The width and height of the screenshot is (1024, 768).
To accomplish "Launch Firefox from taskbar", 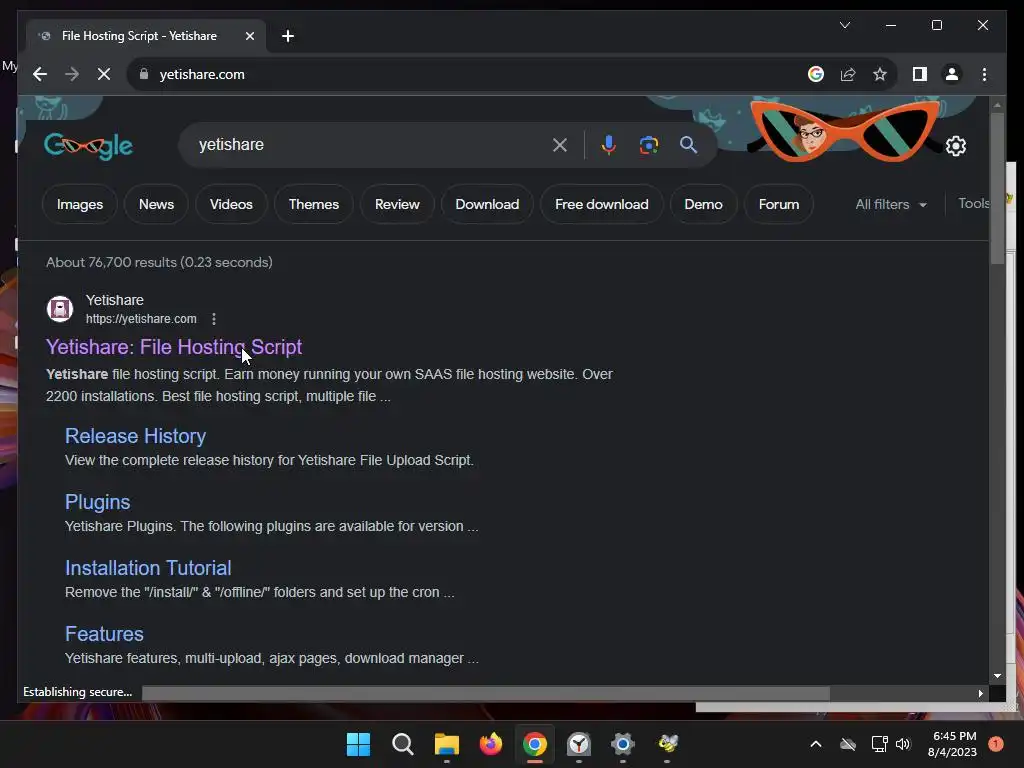I will point(490,744).
